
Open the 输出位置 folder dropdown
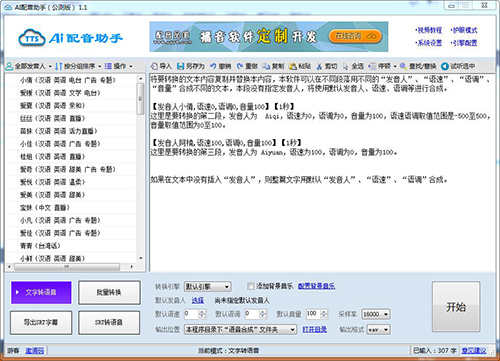[x=240, y=330]
